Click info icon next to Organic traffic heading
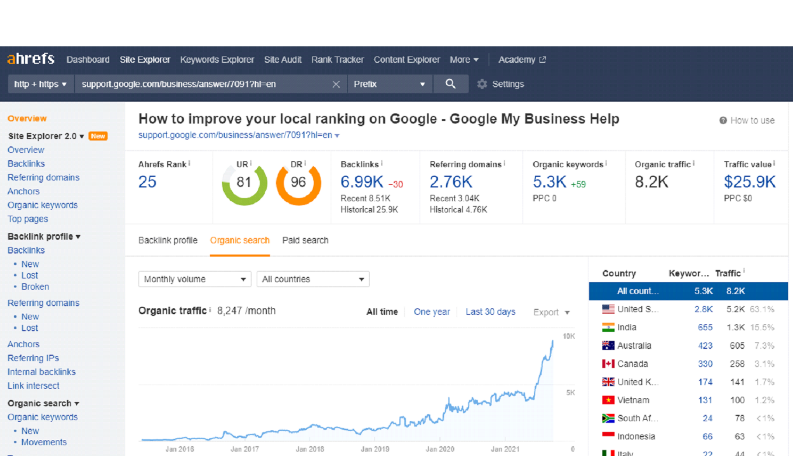Screen dimensions: 793x456 click(x=210, y=309)
